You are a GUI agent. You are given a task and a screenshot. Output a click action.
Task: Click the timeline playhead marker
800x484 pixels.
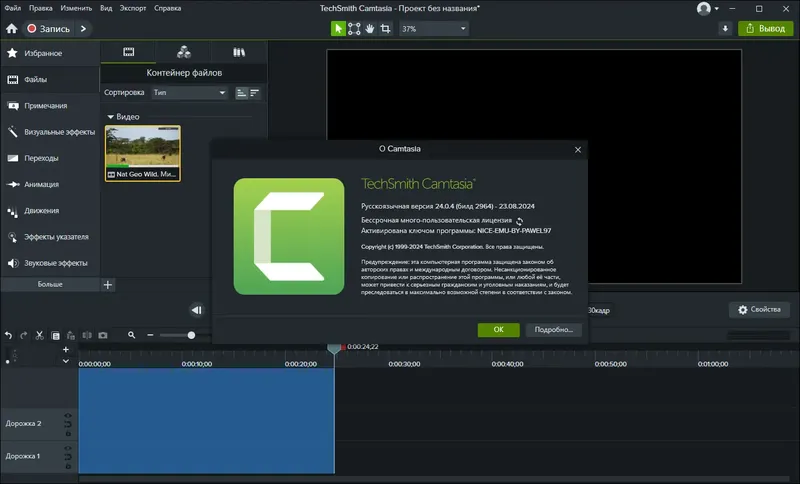pyautogui.click(x=334, y=348)
